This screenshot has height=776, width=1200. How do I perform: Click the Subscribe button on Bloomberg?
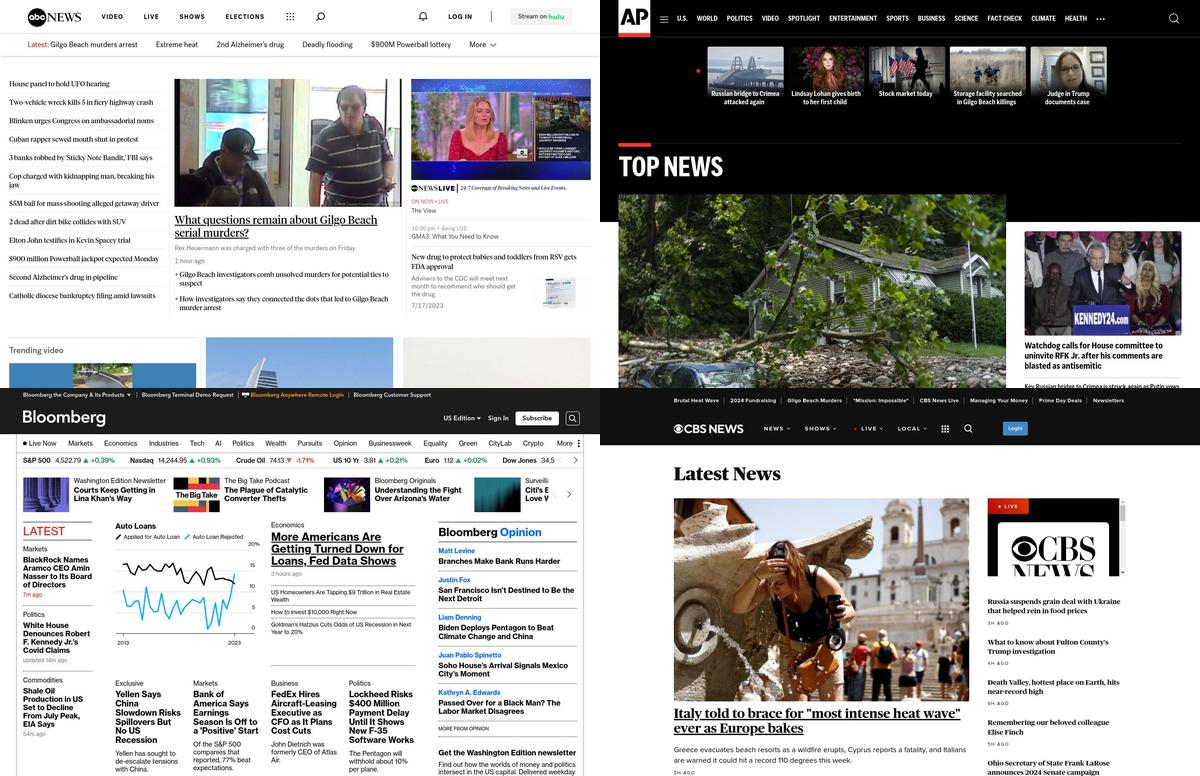point(537,419)
